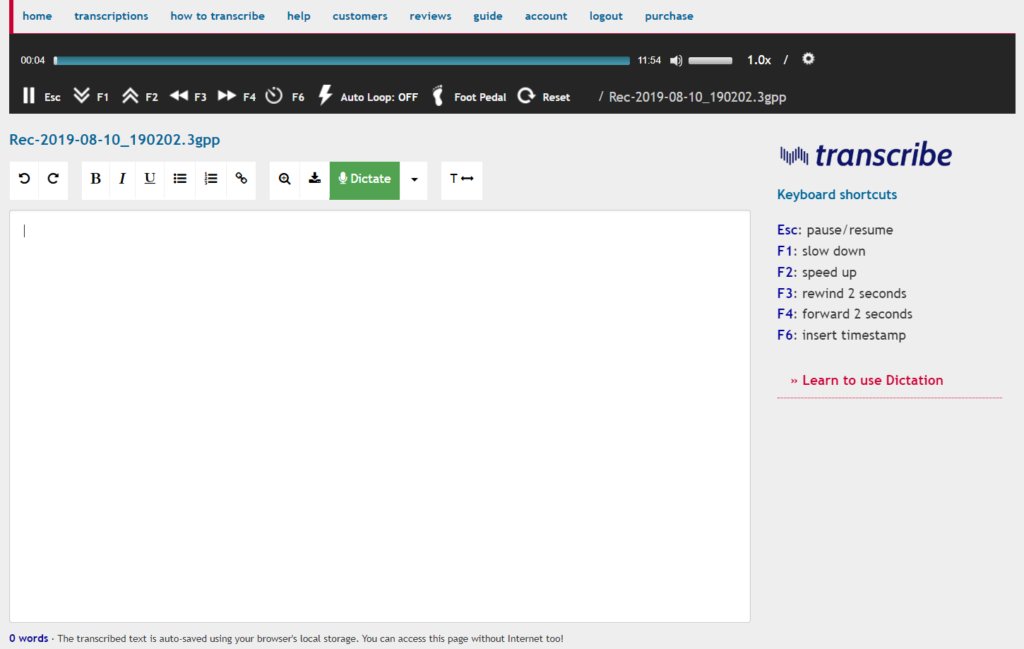Rewind 2 seconds using the F3 icon
Viewport: 1024px width, 649px height.
179,96
